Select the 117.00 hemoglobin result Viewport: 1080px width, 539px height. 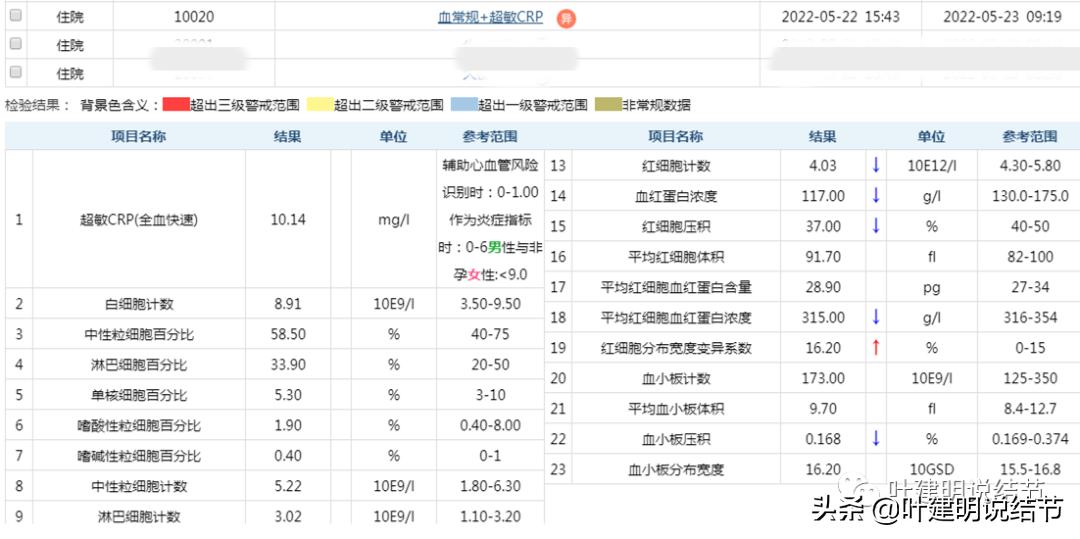point(823,196)
